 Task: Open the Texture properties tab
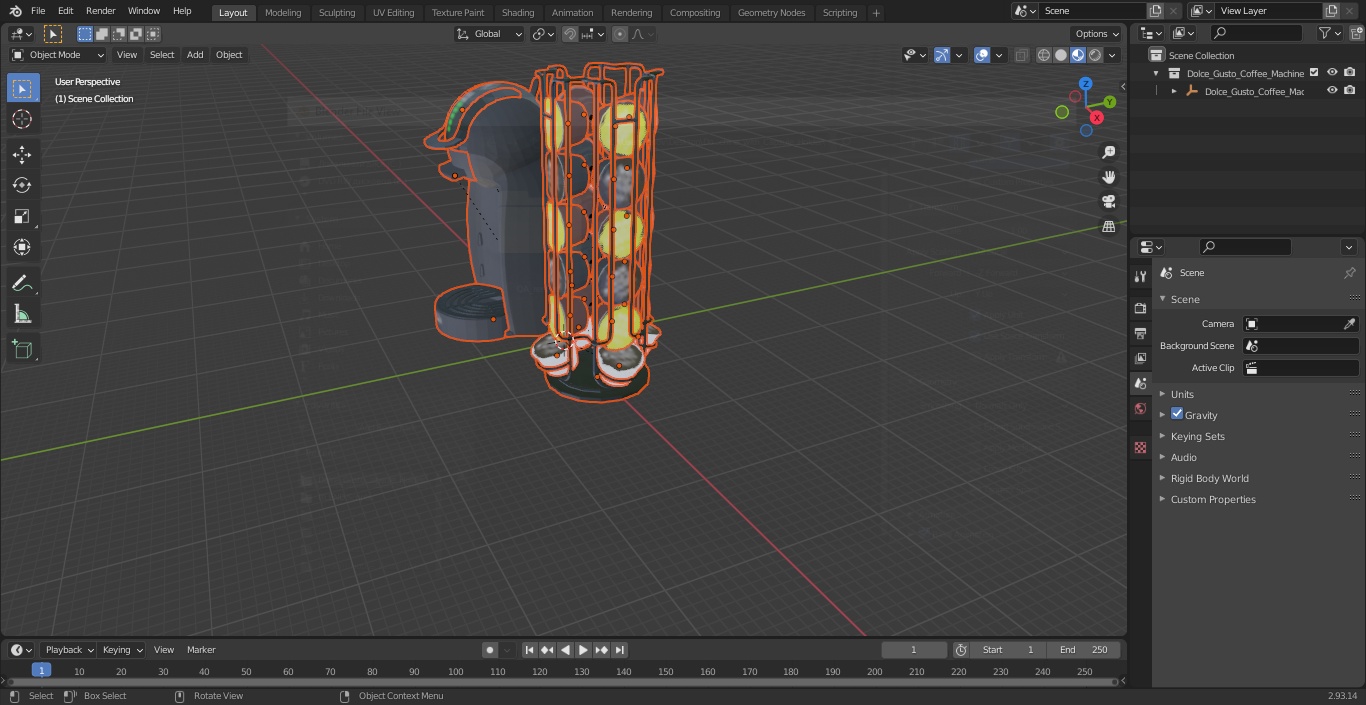point(1140,447)
